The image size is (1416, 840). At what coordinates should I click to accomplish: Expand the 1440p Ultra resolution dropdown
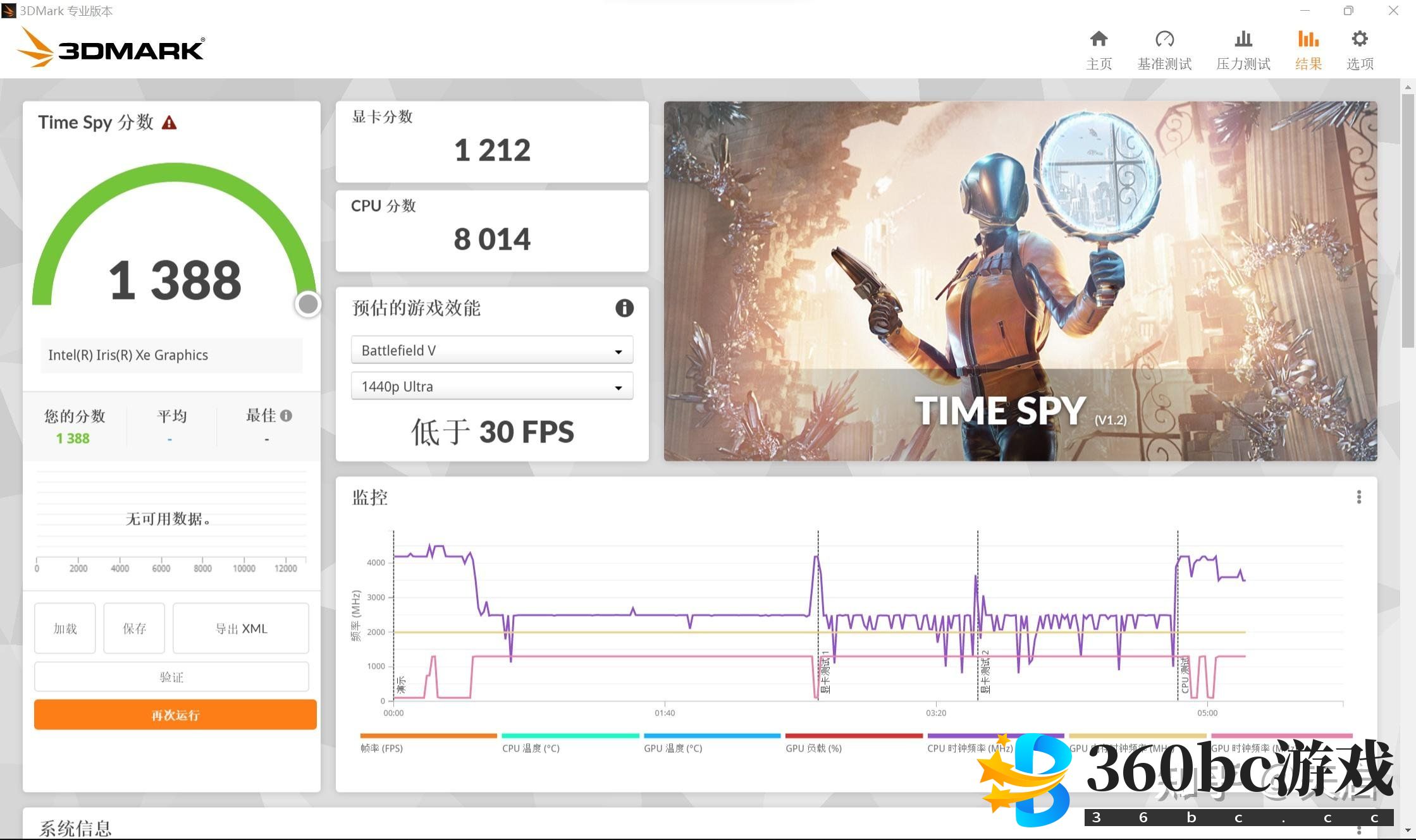491,387
